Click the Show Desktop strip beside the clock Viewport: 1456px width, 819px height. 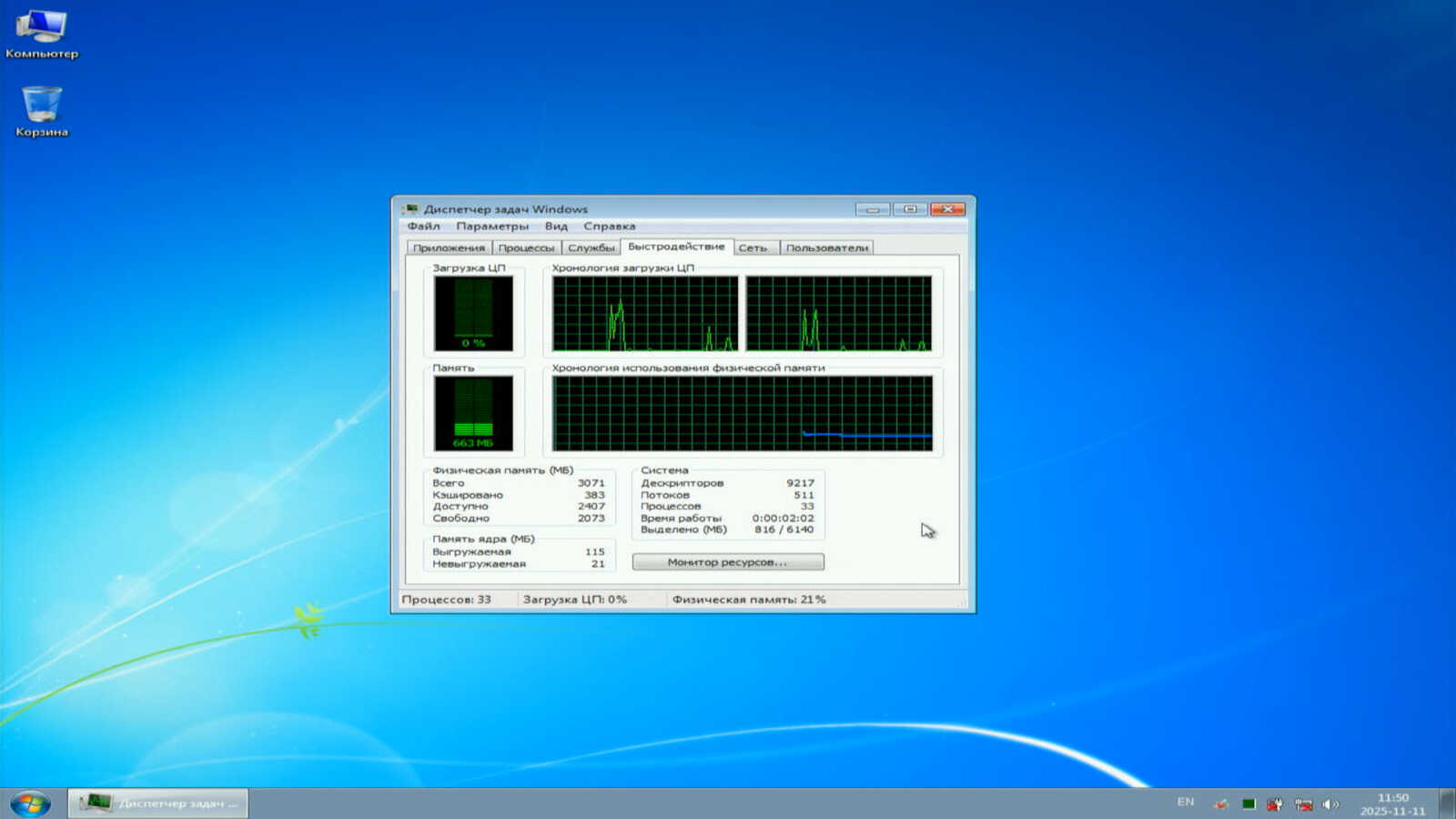(x=1447, y=804)
